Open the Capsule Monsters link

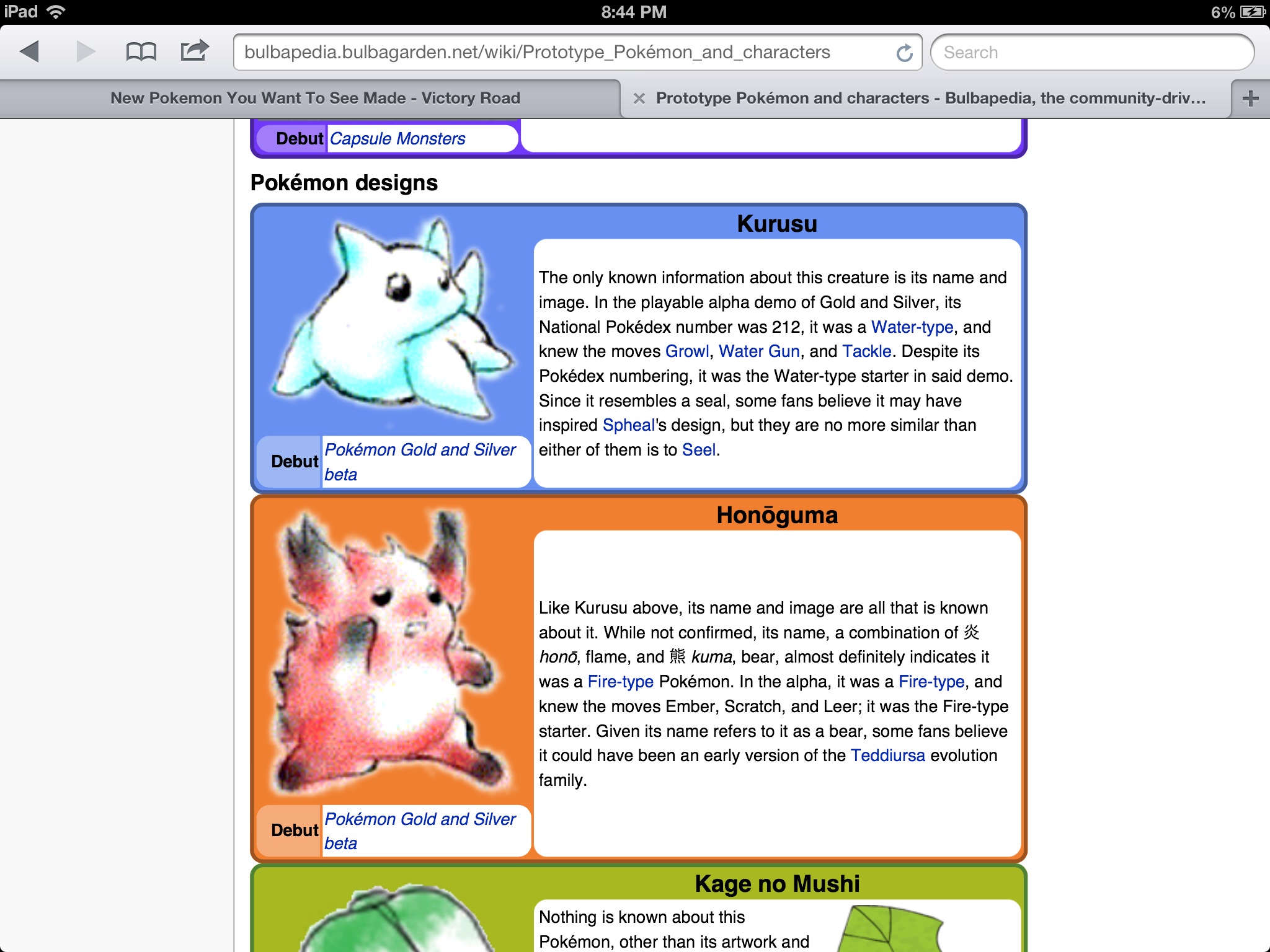point(397,139)
